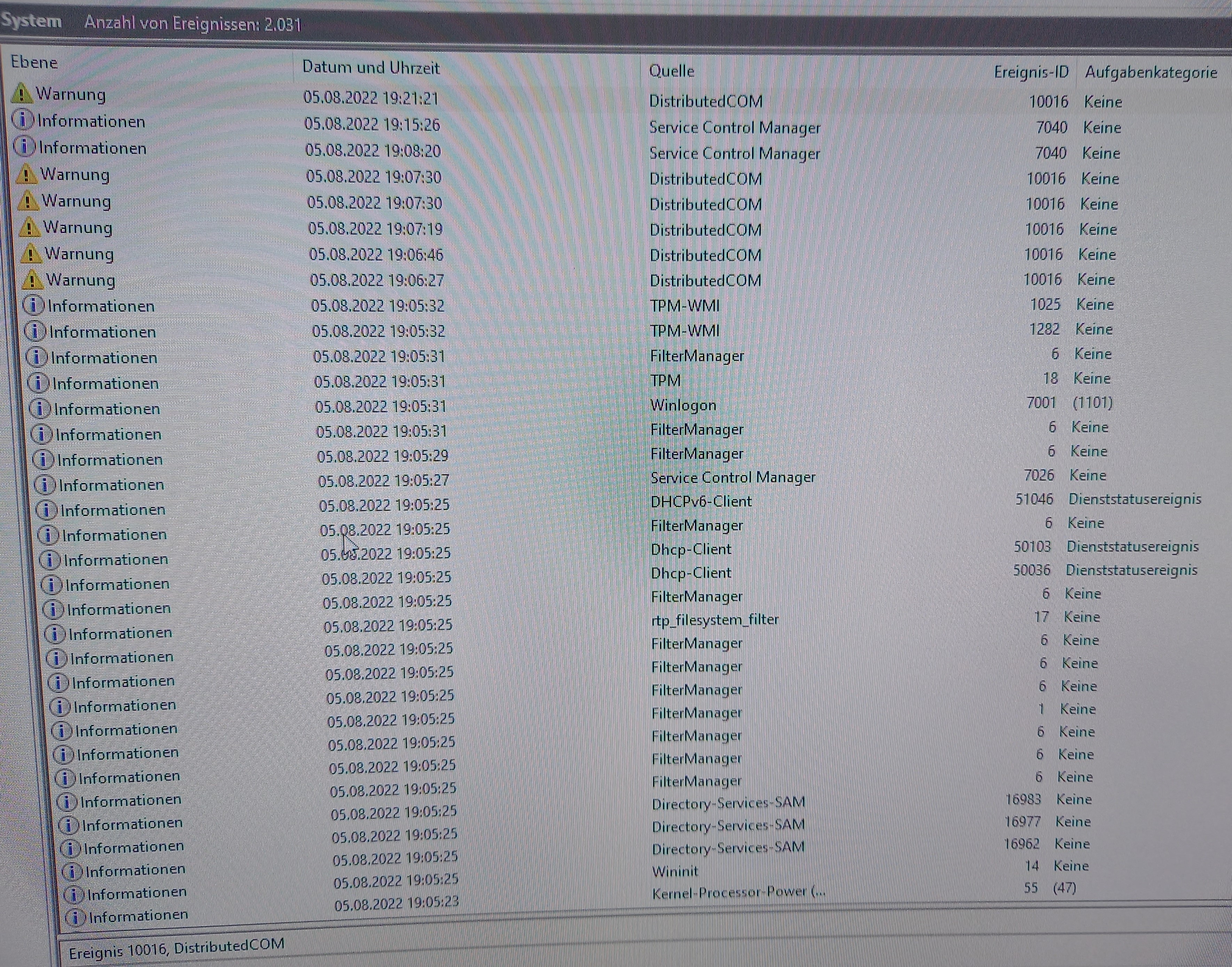Select the TPM event with ID 18
Viewport: 1232px width, 967px height.
coord(666,381)
